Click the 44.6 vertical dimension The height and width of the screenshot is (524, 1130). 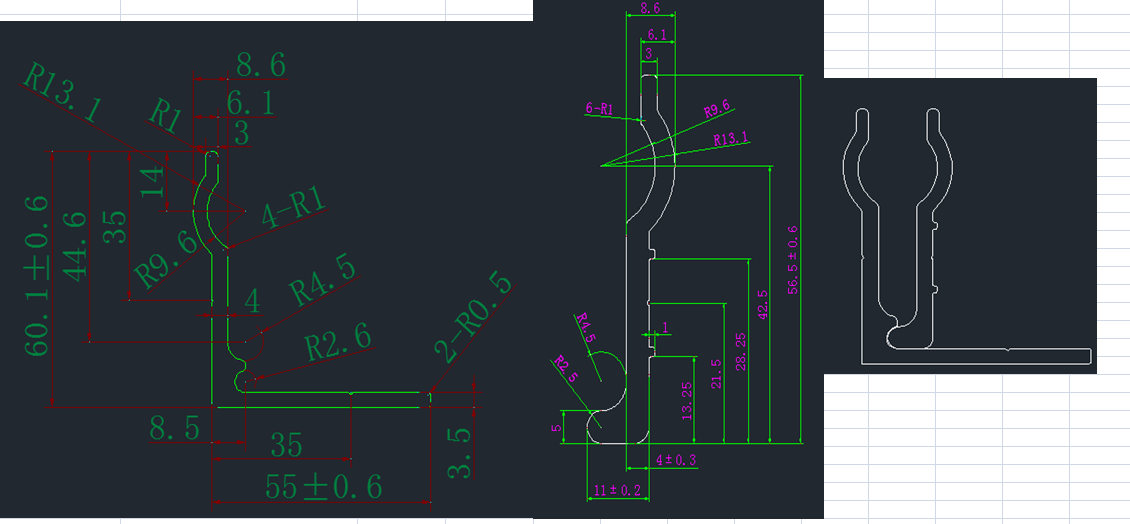pyautogui.click(x=74, y=247)
